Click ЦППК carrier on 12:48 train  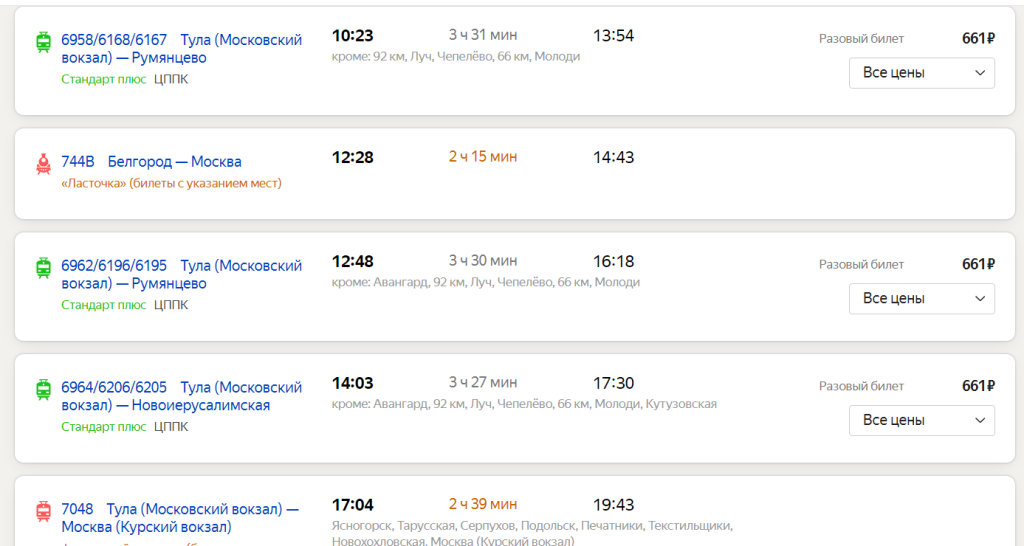pyautogui.click(x=171, y=306)
